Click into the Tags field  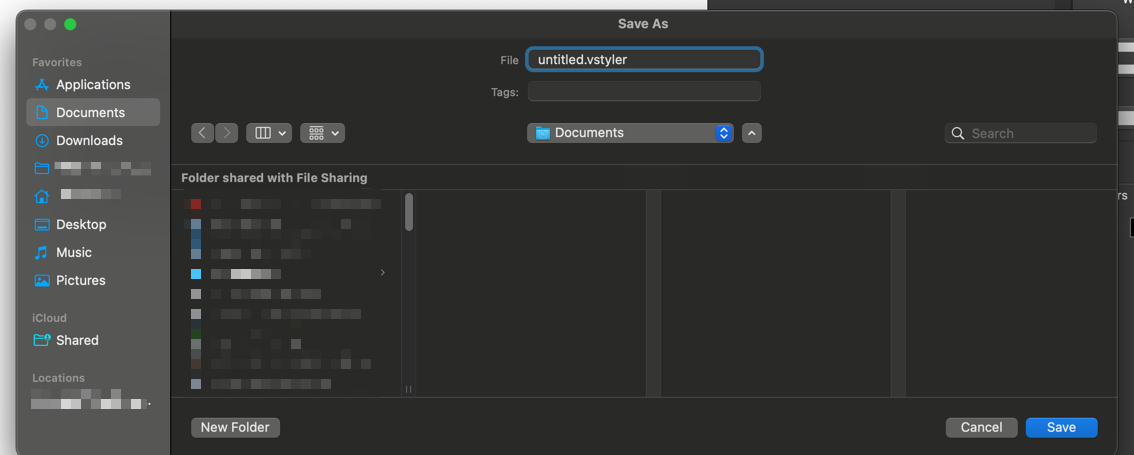[644, 92]
